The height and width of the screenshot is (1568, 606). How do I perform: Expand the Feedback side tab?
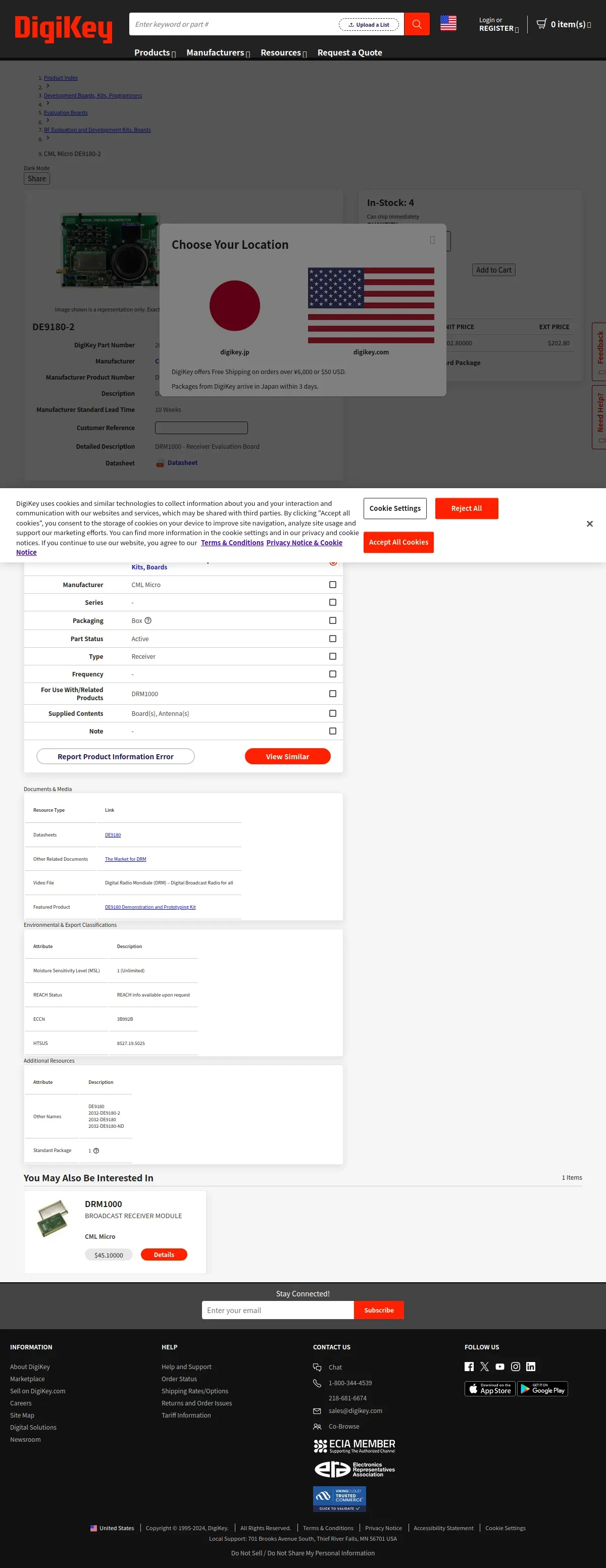coord(599,352)
